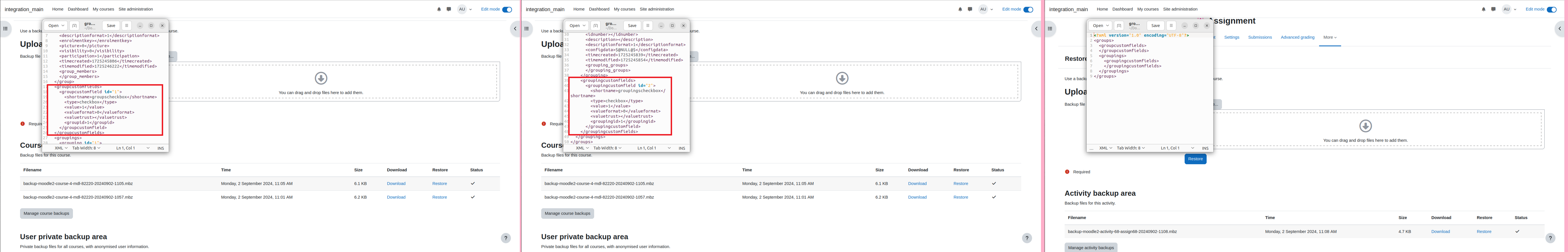Click help question mark in middle page
The height and width of the screenshot is (252, 1568).
pos(1027,238)
